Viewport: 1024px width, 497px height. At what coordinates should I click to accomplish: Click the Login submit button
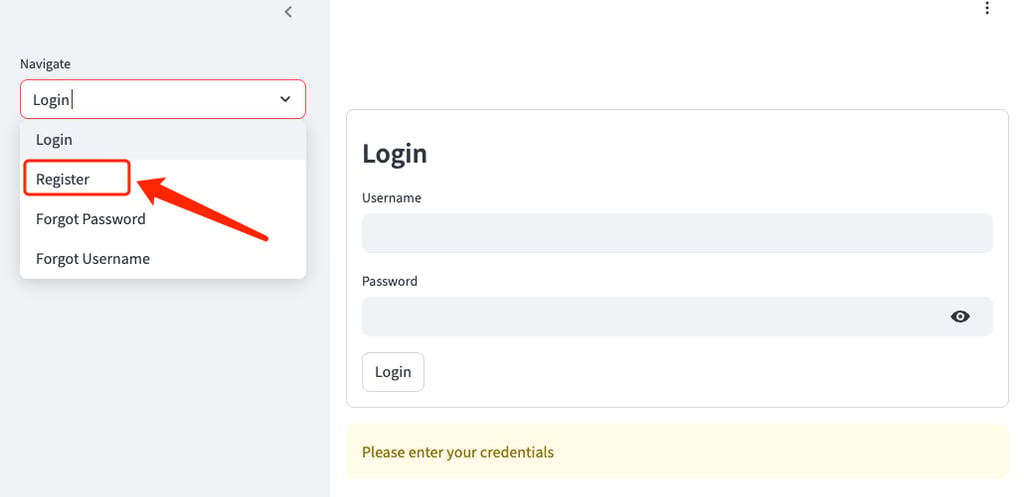393,372
